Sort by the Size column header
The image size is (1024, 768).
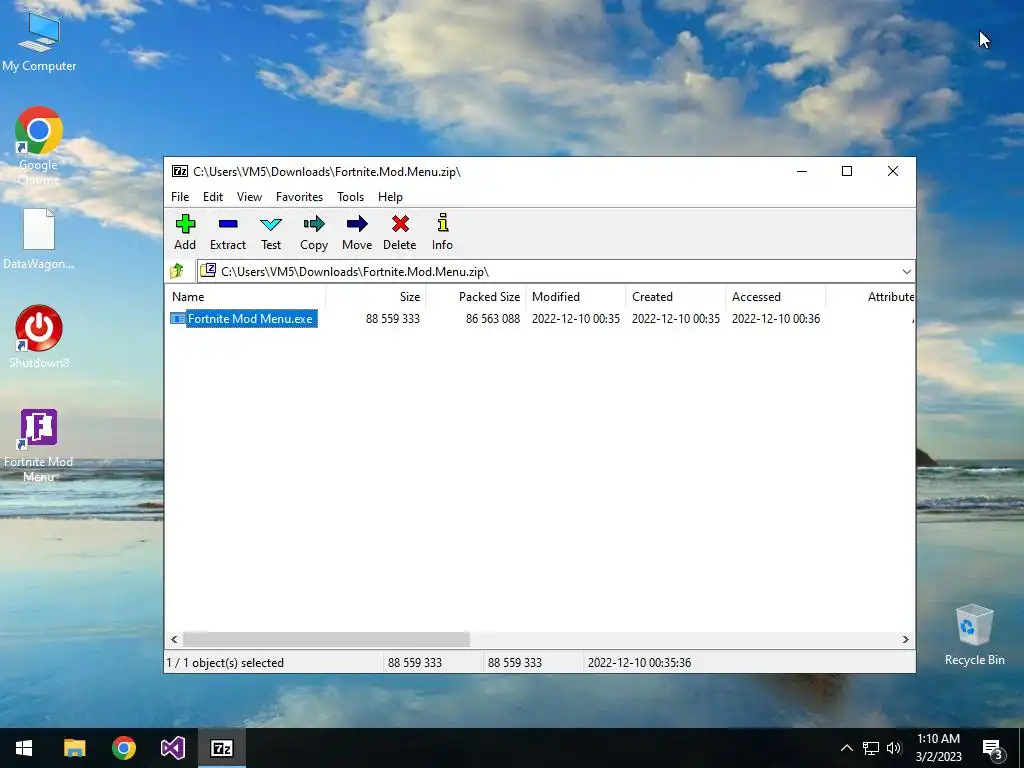coord(376,296)
